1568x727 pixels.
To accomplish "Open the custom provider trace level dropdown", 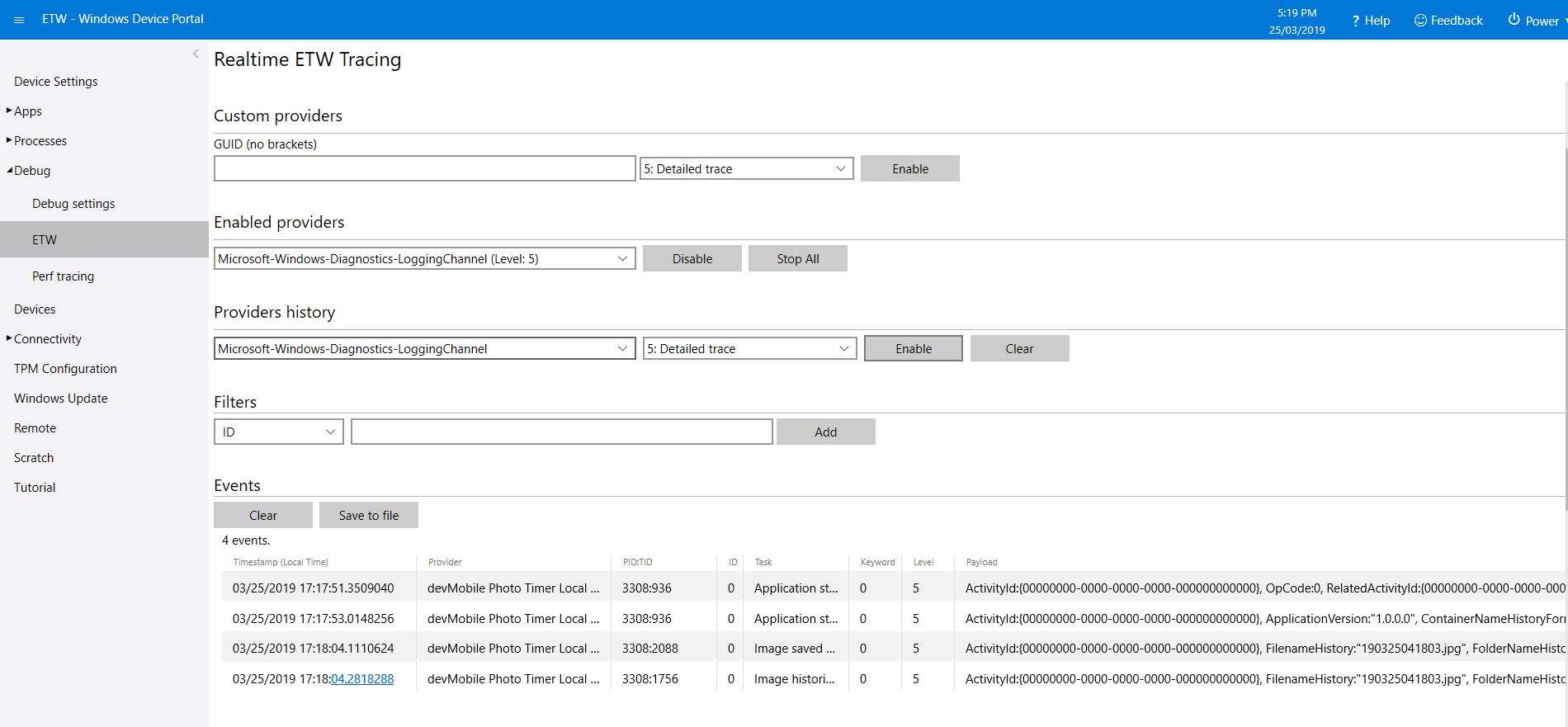I will point(746,169).
